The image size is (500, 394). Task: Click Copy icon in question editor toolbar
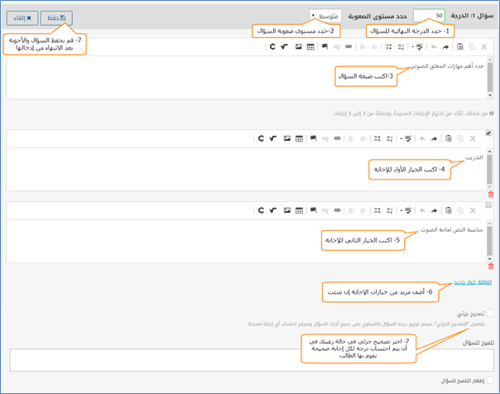471,47
